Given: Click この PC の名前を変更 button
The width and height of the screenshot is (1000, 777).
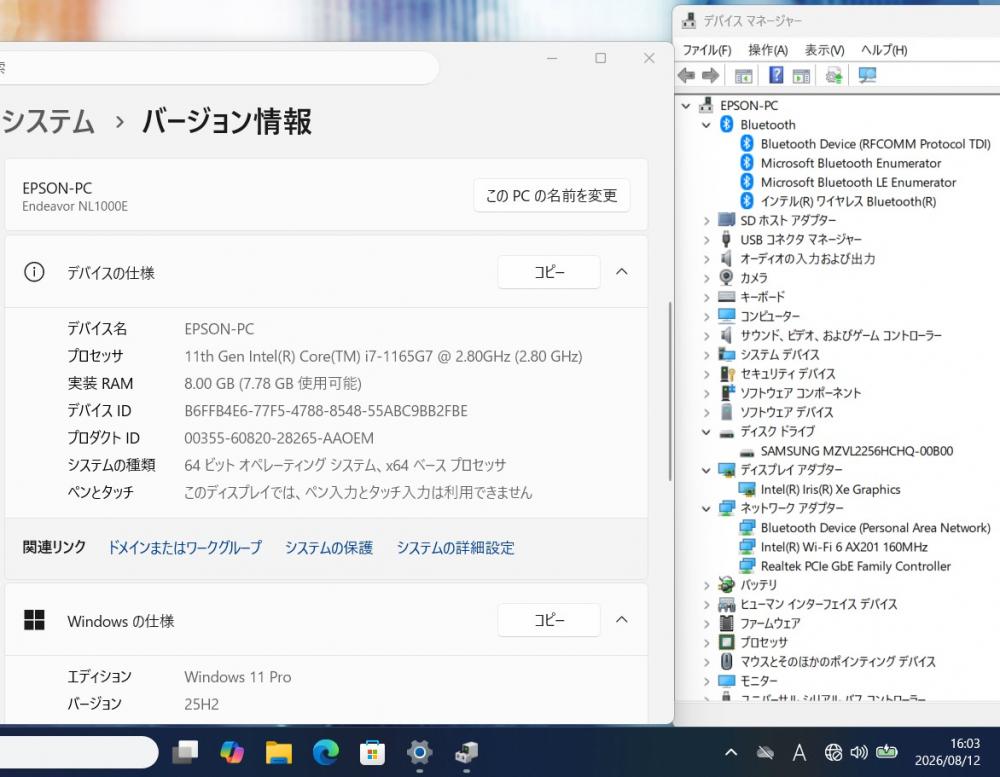Looking at the screenshot, I should [x=552, y=195].
